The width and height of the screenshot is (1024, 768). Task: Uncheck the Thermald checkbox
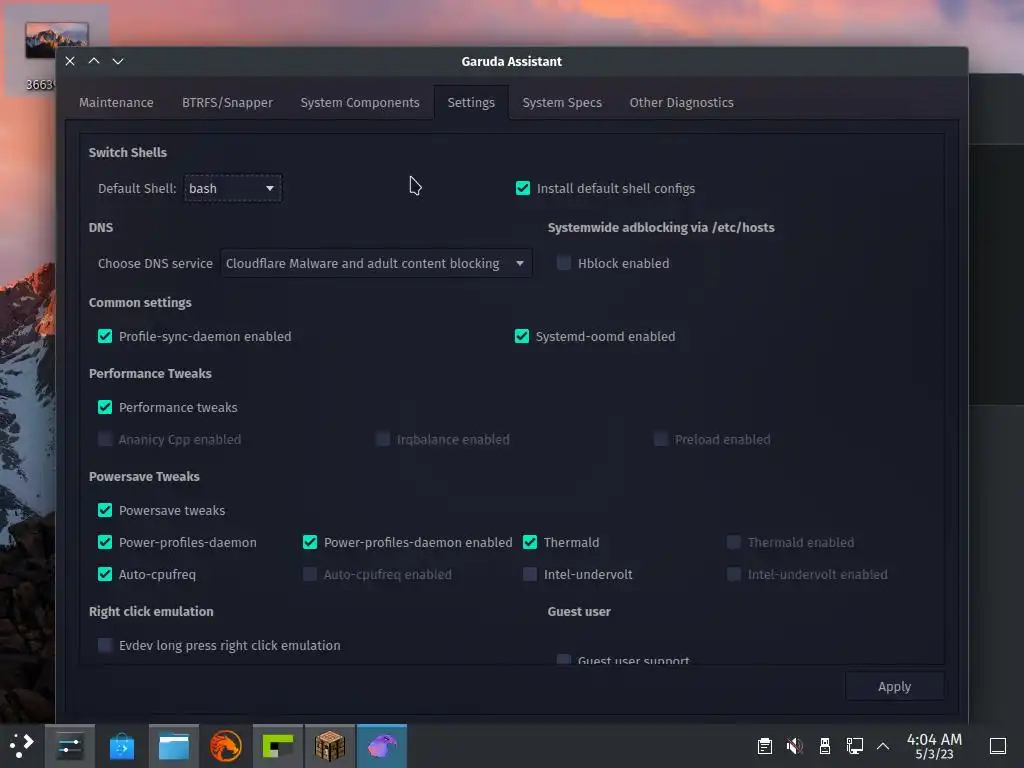click(x=530, y=542)
